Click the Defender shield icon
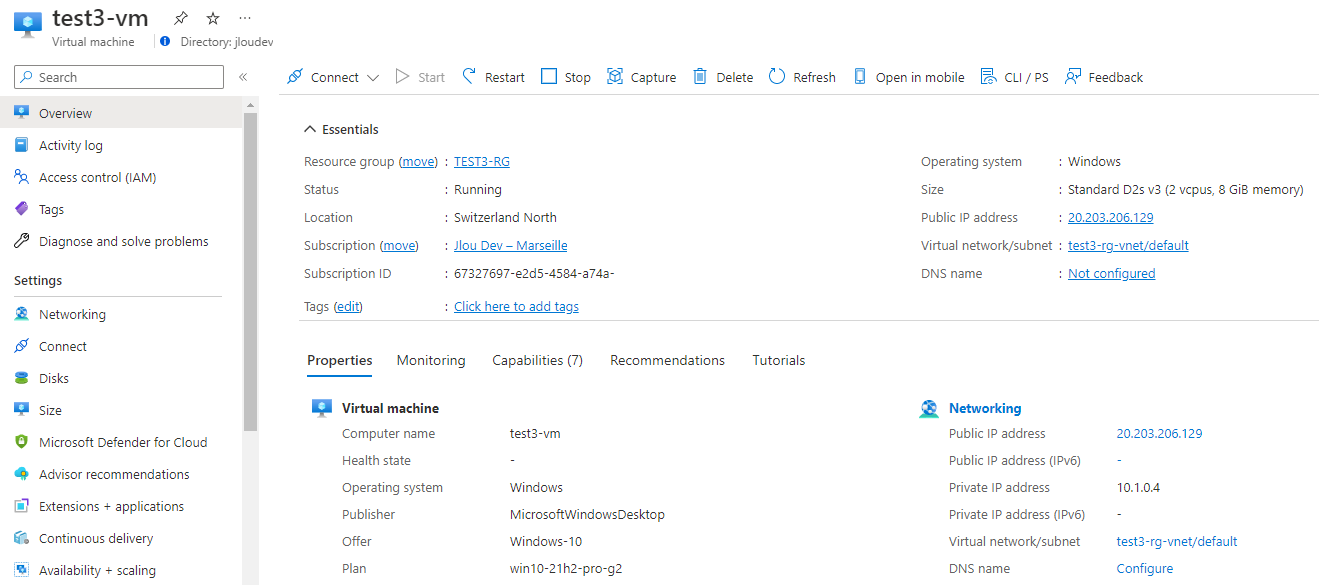Viewport: 1319px width, 585px height. pos(21,442)
